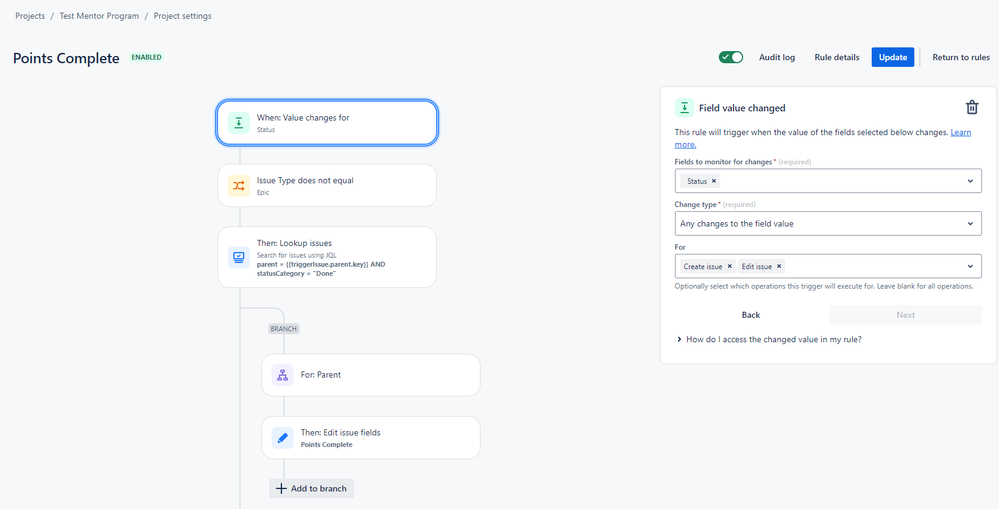Open the Change type dropdown
Screen dimensions: 999x509
pyautogui.click(x=828, y=224)
